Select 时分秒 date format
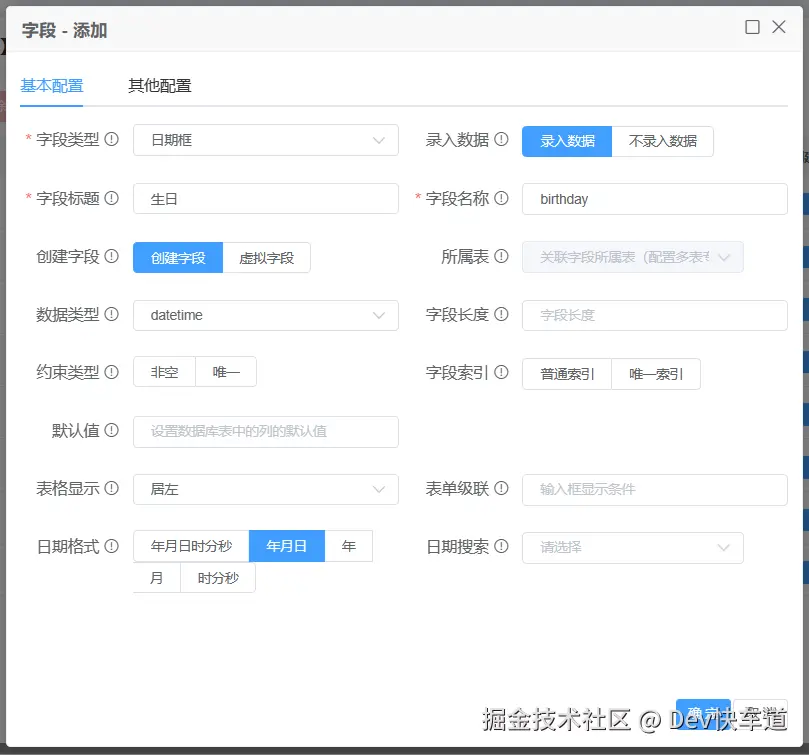Image resolution: width=809 pixels, height=755 pixels. click(218, 577)
